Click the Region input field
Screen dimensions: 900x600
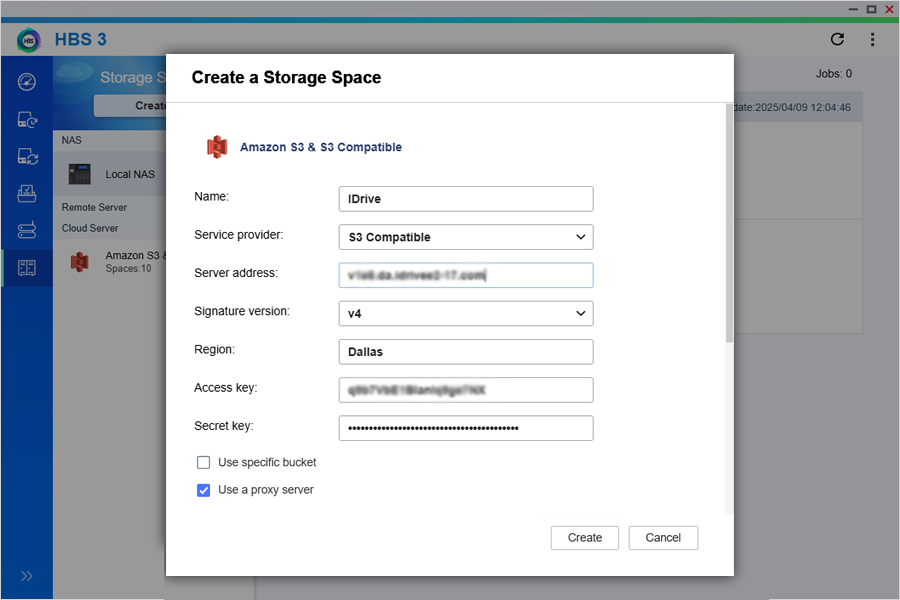click(x=466, y=352)
